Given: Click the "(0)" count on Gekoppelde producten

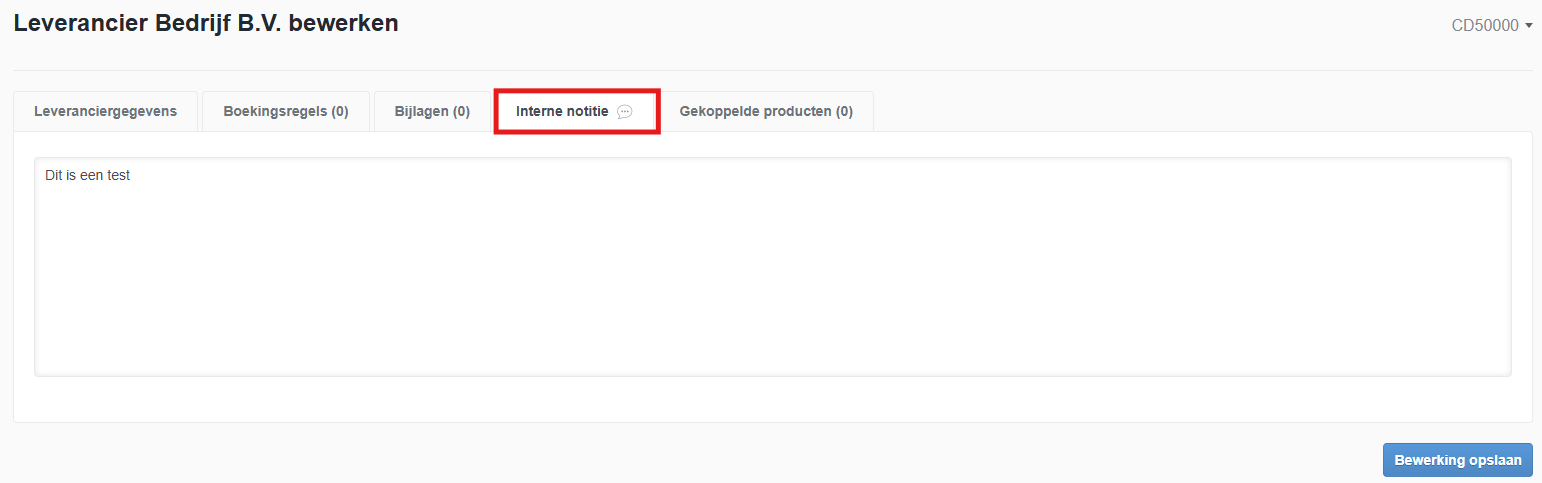Looking at the screenshot, I should pos(844,111).
